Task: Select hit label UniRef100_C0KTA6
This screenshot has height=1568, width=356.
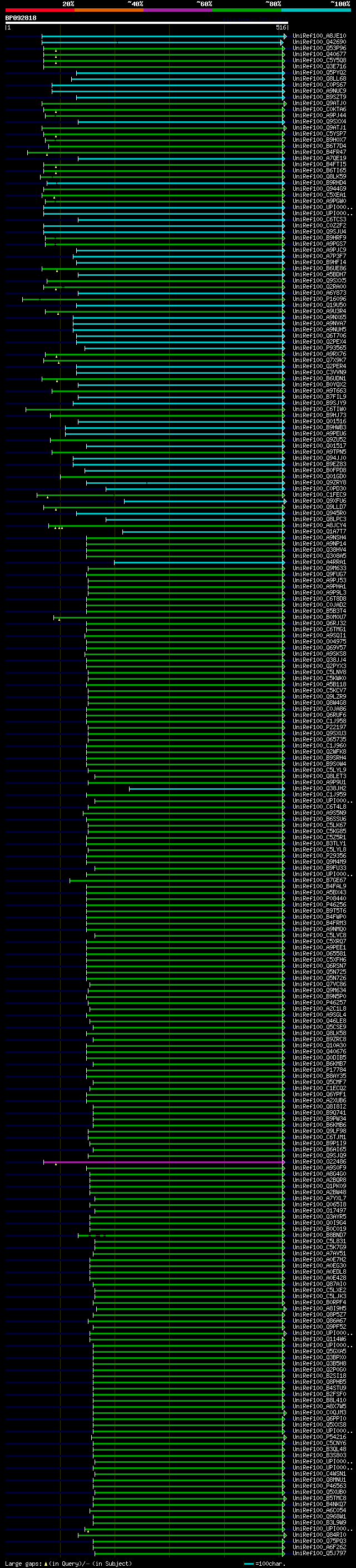Action: [x=319, y=109]
